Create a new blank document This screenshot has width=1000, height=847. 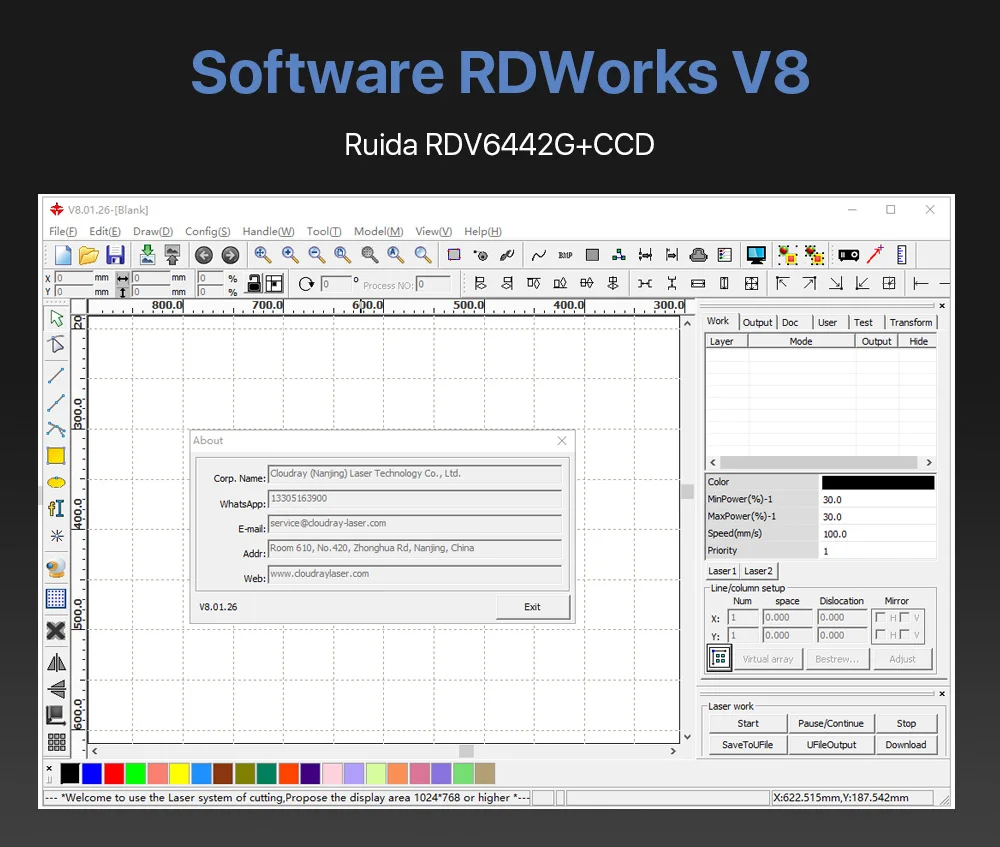(x=62, y=255)
